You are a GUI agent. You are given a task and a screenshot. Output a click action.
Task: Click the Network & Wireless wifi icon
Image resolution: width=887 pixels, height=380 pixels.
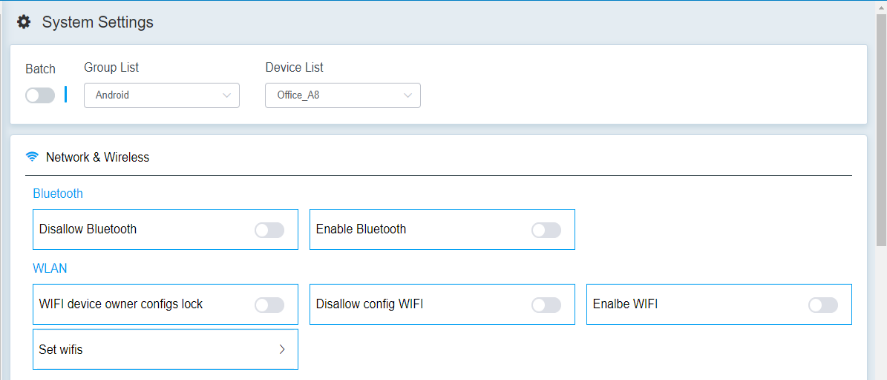(32, 157)
